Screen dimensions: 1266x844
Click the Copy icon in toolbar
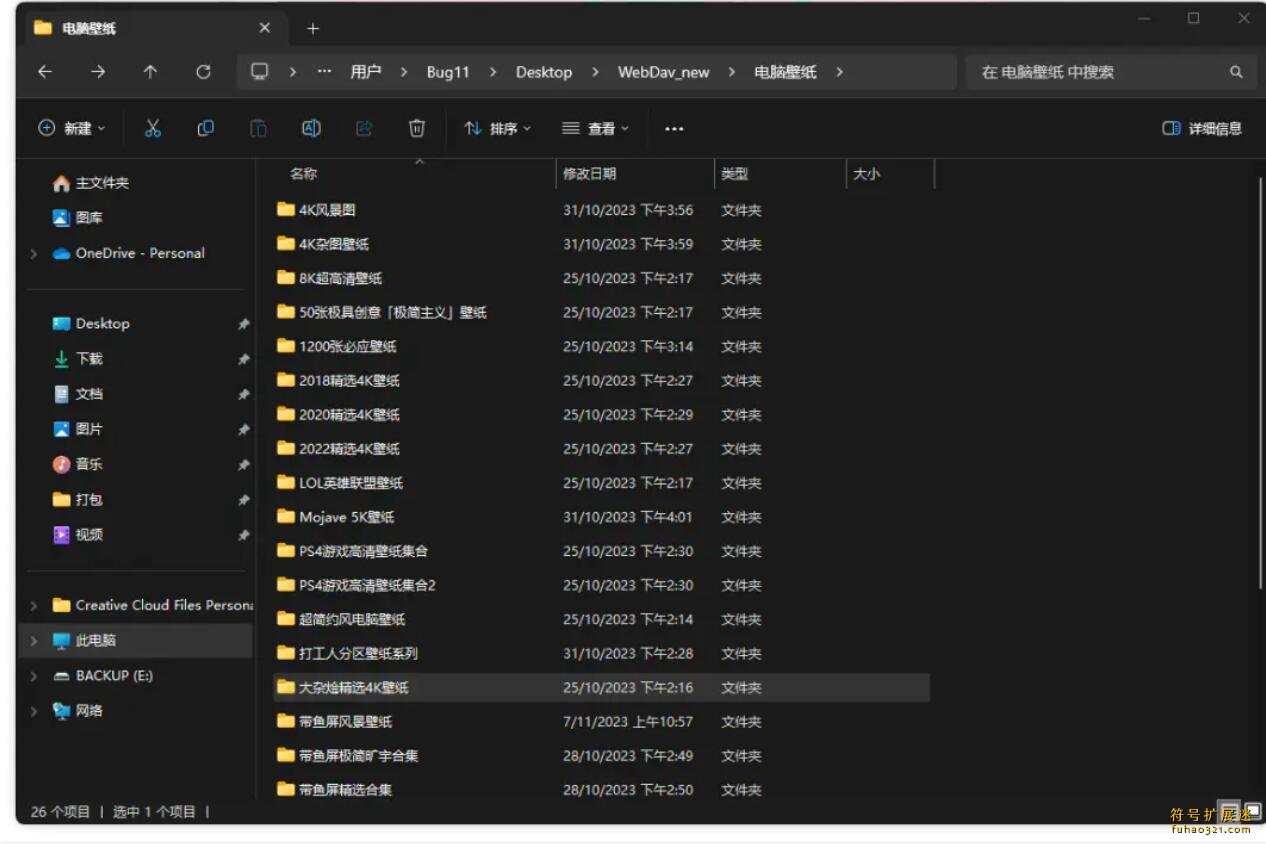click(206, 128)
